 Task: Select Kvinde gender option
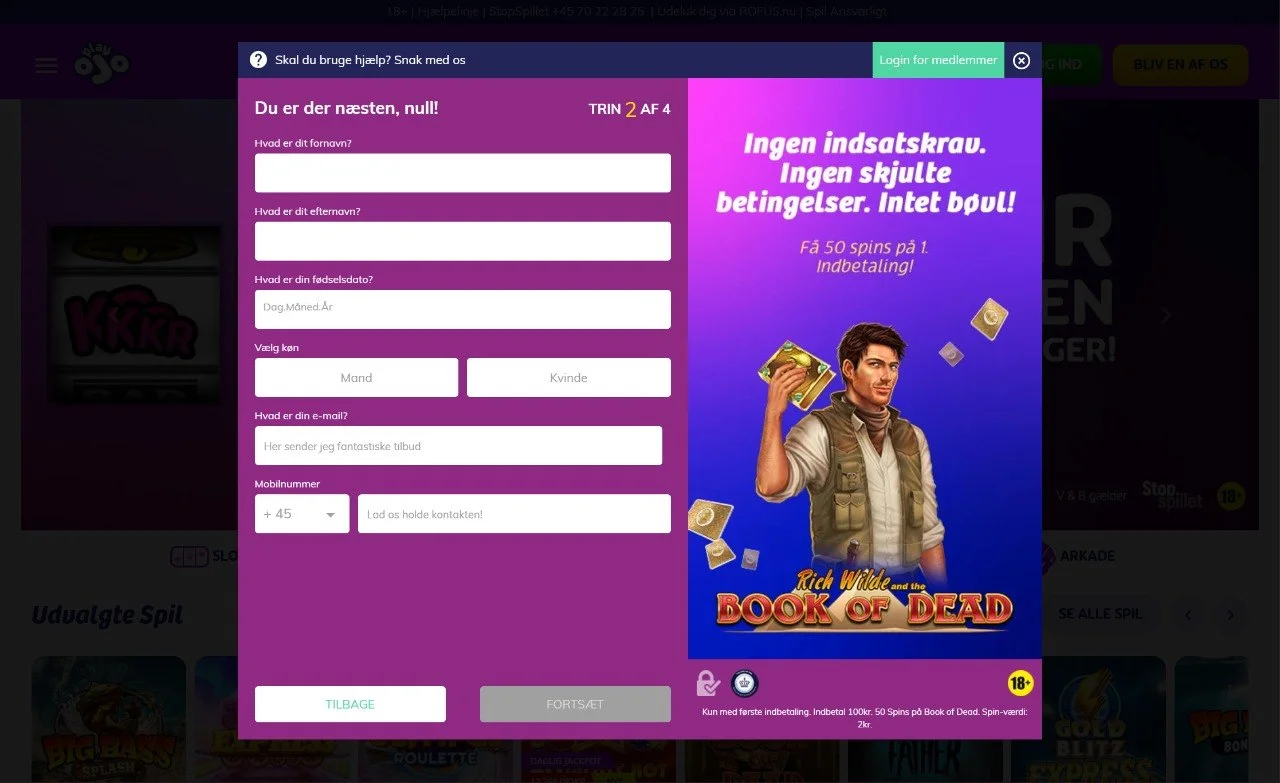point(569,378)
